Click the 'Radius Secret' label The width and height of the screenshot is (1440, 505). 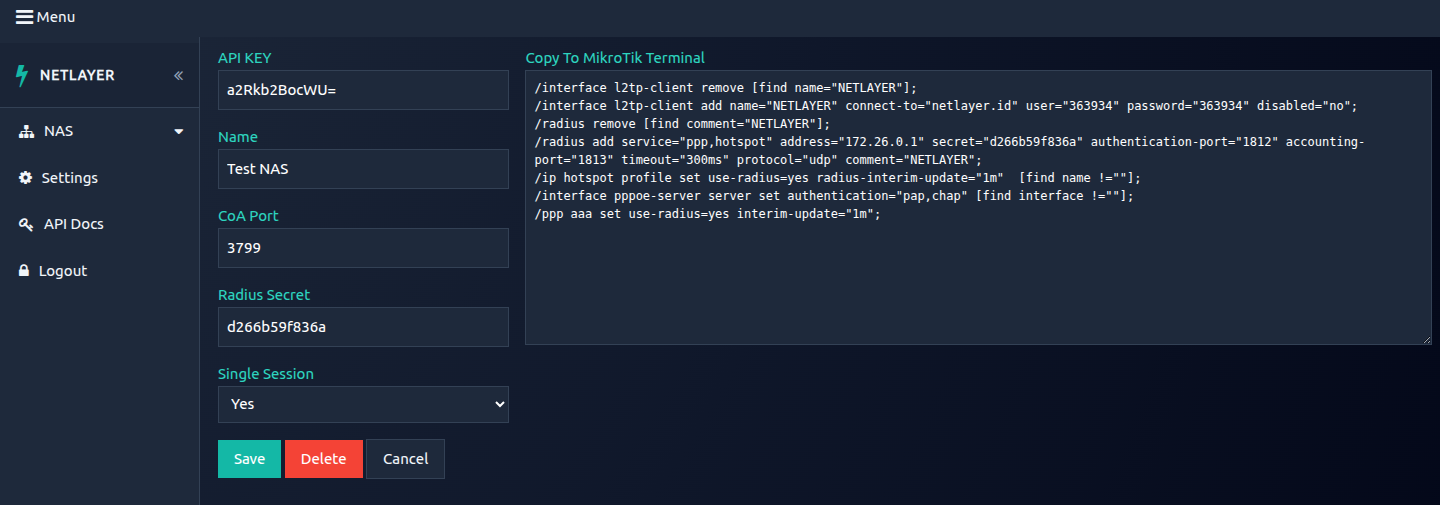pyautogui.click(x=264, y=295)
